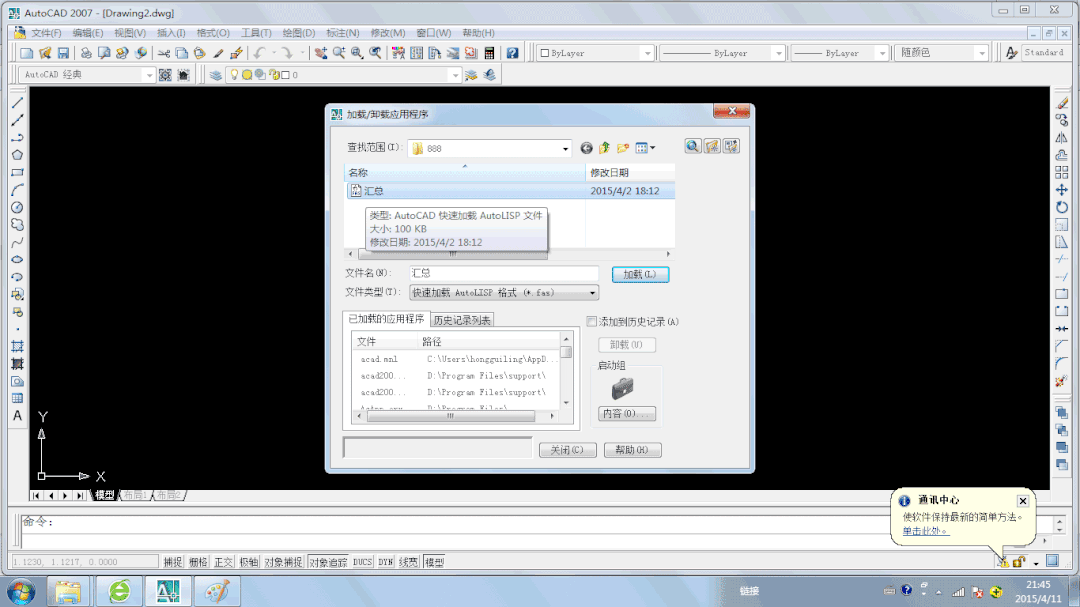1080x607 pixels.
Task: Click the Cut toolbar icon
Action: pyautogui.click(x=164, y=53)
